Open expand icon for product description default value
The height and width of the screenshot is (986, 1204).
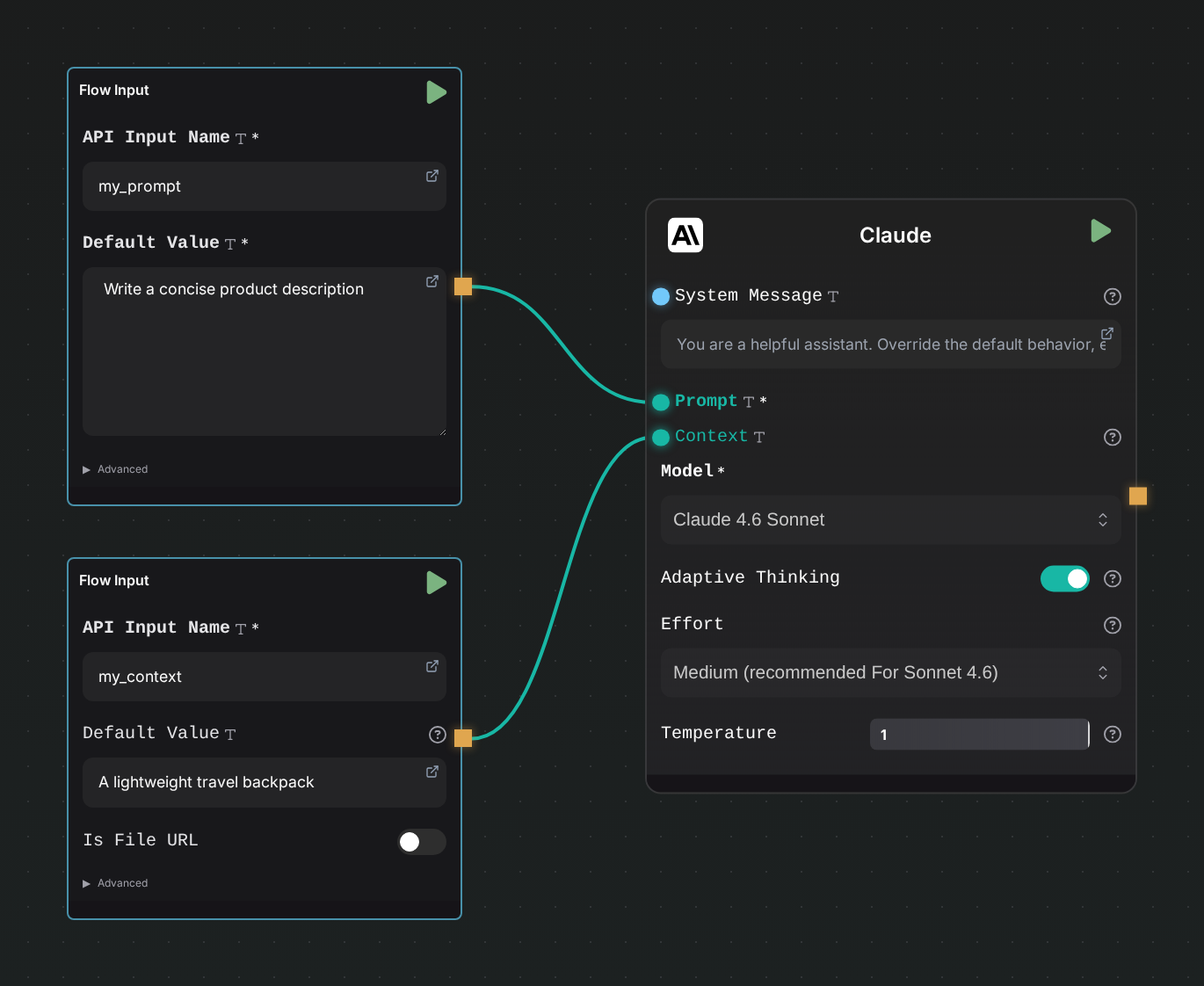432,281
